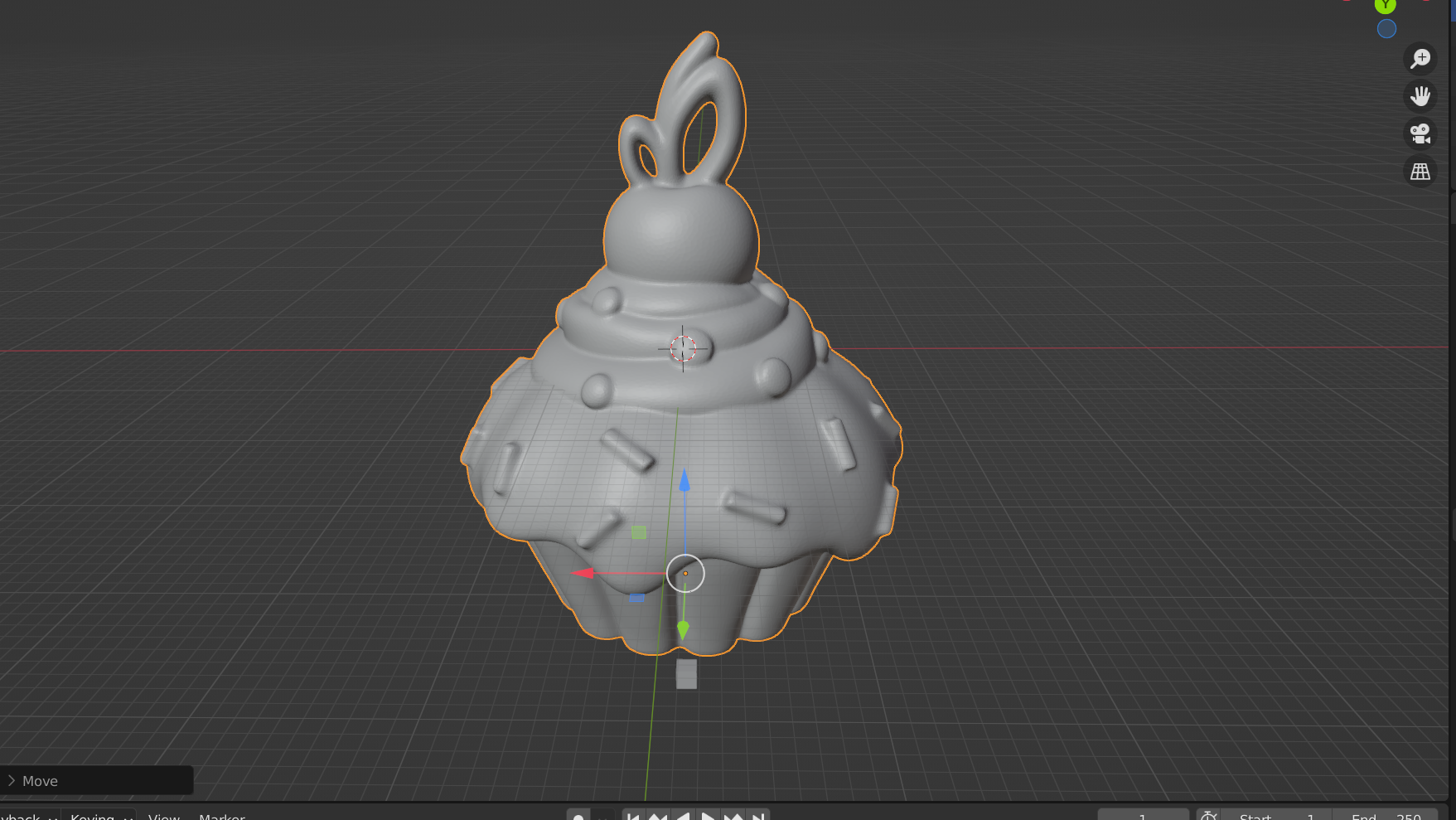
Task: Jump to the timeline start frame
Action: coord(633,816)
